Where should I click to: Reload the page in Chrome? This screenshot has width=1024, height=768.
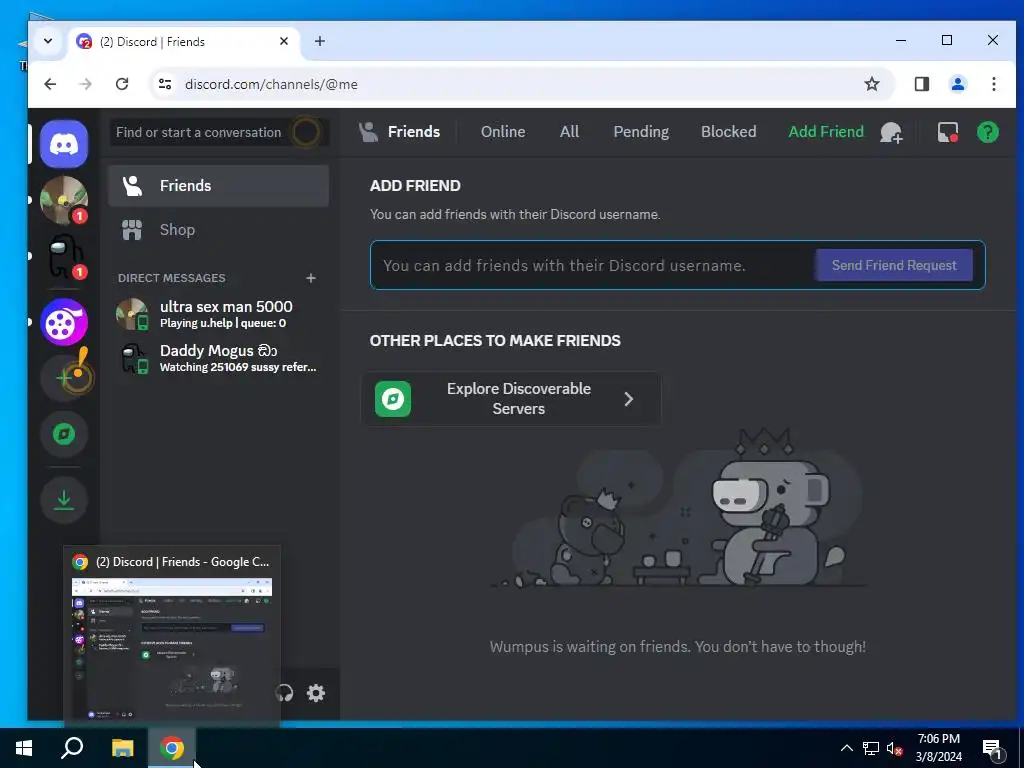[x=122, y=84]
